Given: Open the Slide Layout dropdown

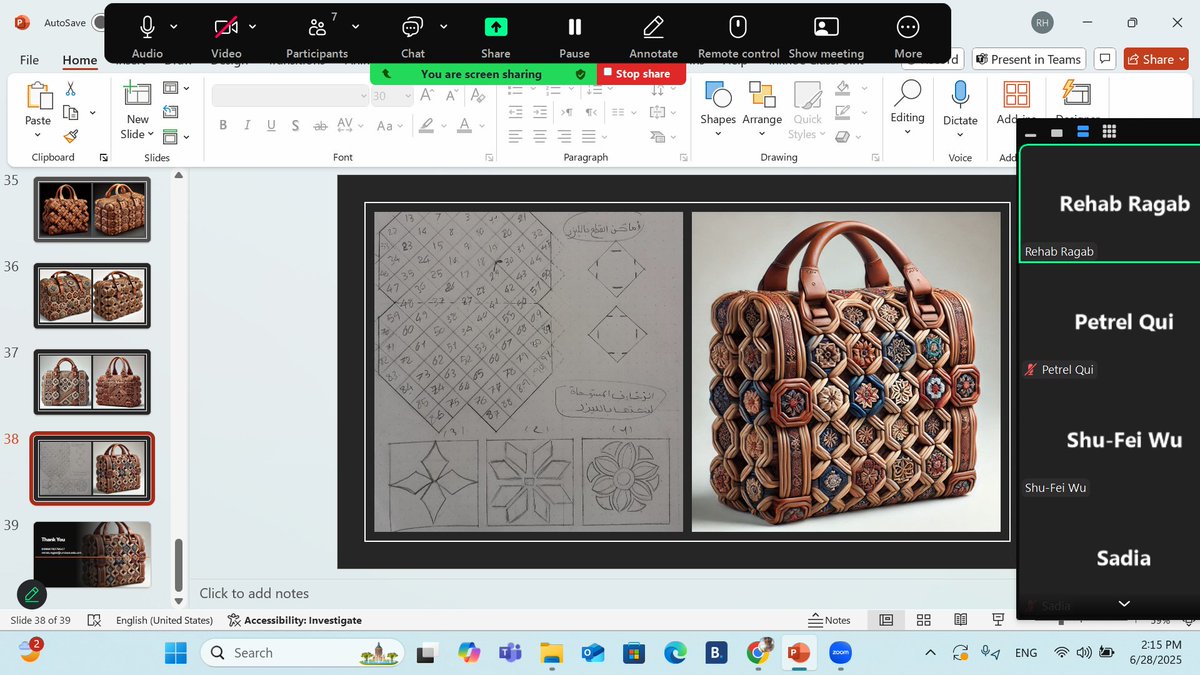Looking at the screenshot, I should coord(176,89).
